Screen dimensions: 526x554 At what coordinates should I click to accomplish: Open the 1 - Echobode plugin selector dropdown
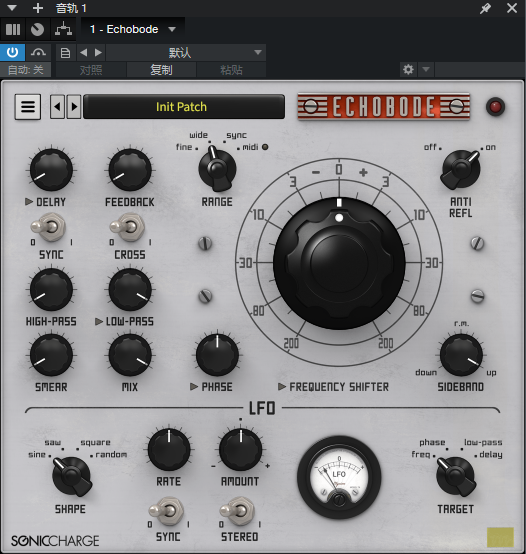click(132, 29)
